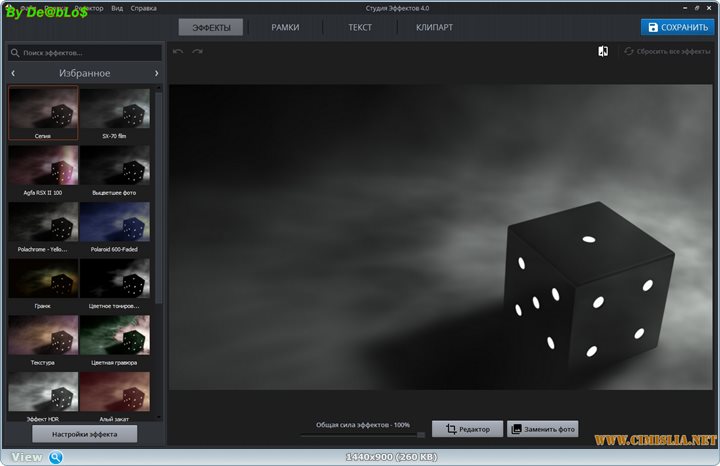Open the Вид menu

[x=118, y=8]
